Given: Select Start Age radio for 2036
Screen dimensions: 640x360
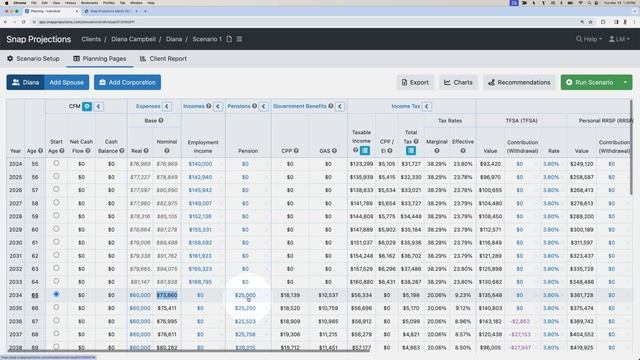Looking at the screenshot, I should [56, 321].
